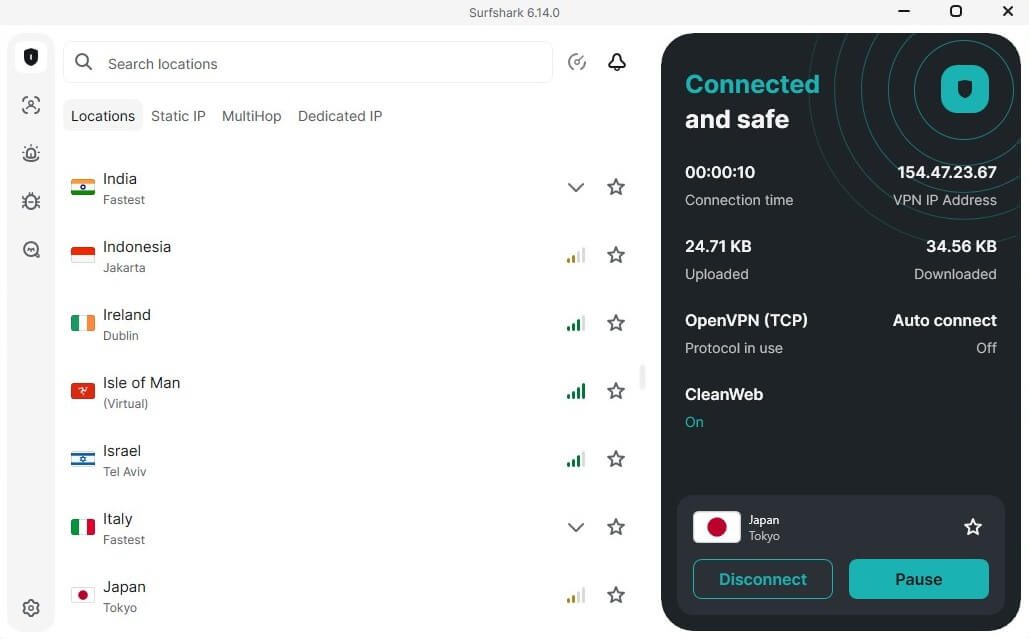Open the Dedicated IP tab
This screenshot has width=1029, height=639.
340,116
